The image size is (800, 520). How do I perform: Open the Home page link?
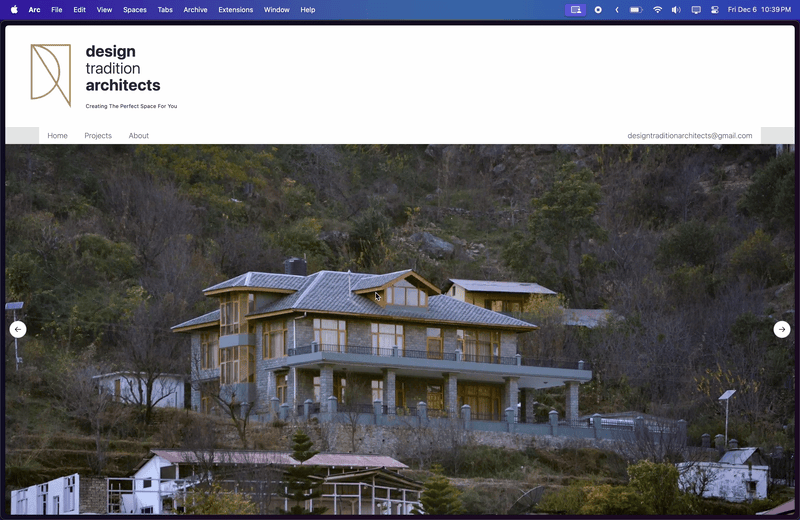coord(57,136)
